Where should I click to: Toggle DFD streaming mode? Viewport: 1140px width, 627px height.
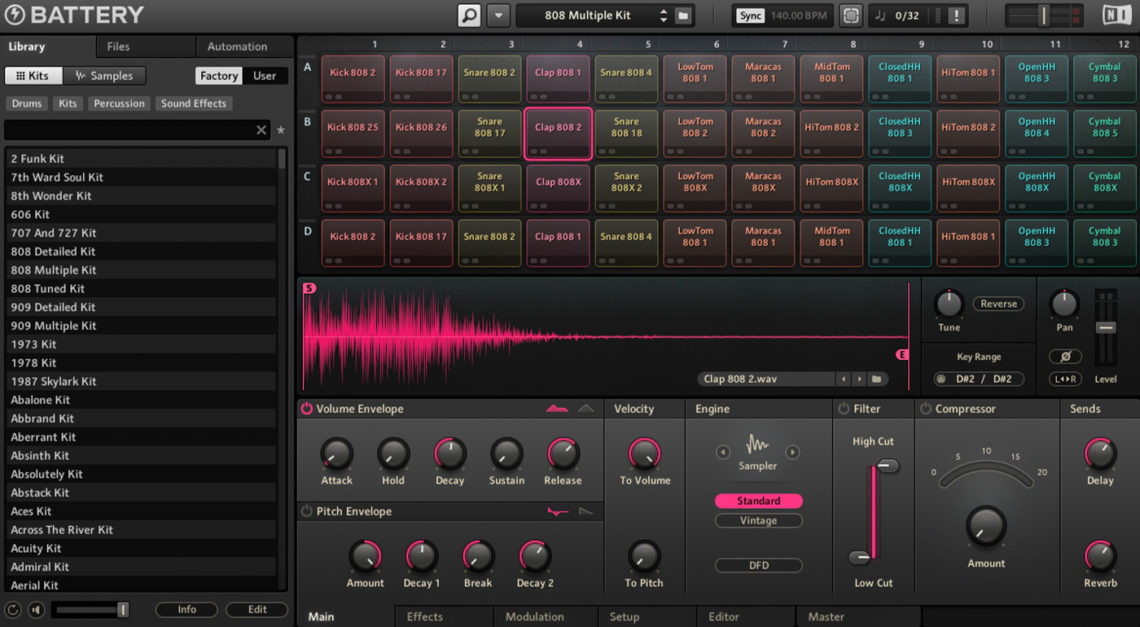pos(758,565)
